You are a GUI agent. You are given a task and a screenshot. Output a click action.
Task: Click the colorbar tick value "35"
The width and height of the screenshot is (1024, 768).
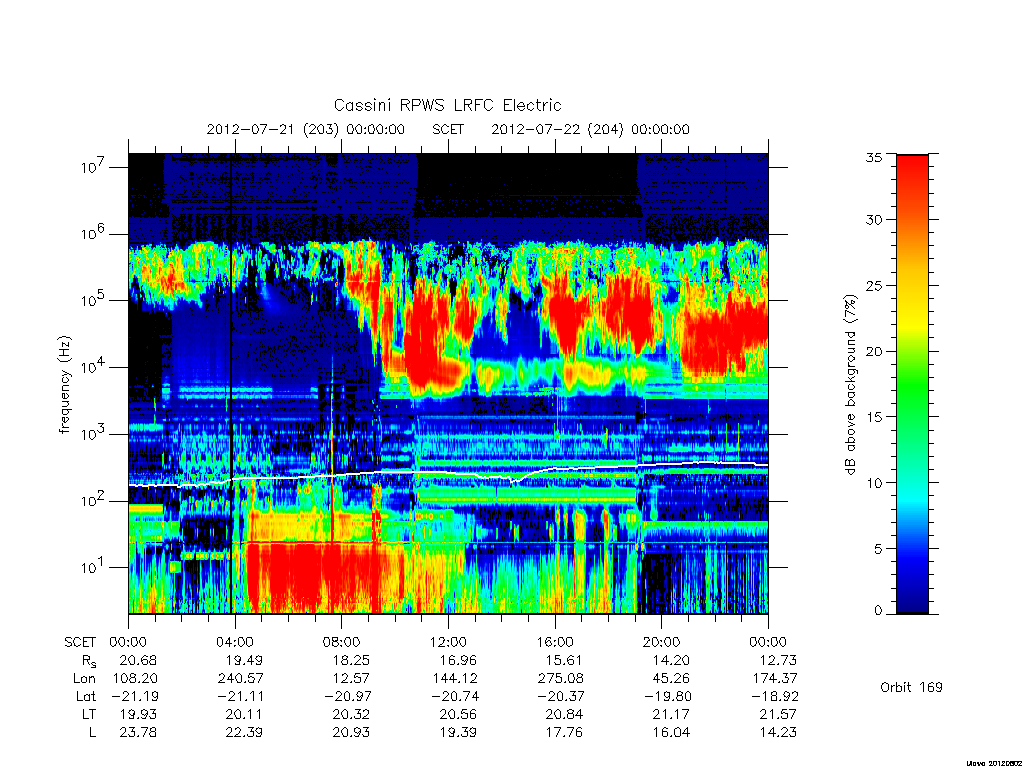tap(873, 157)
